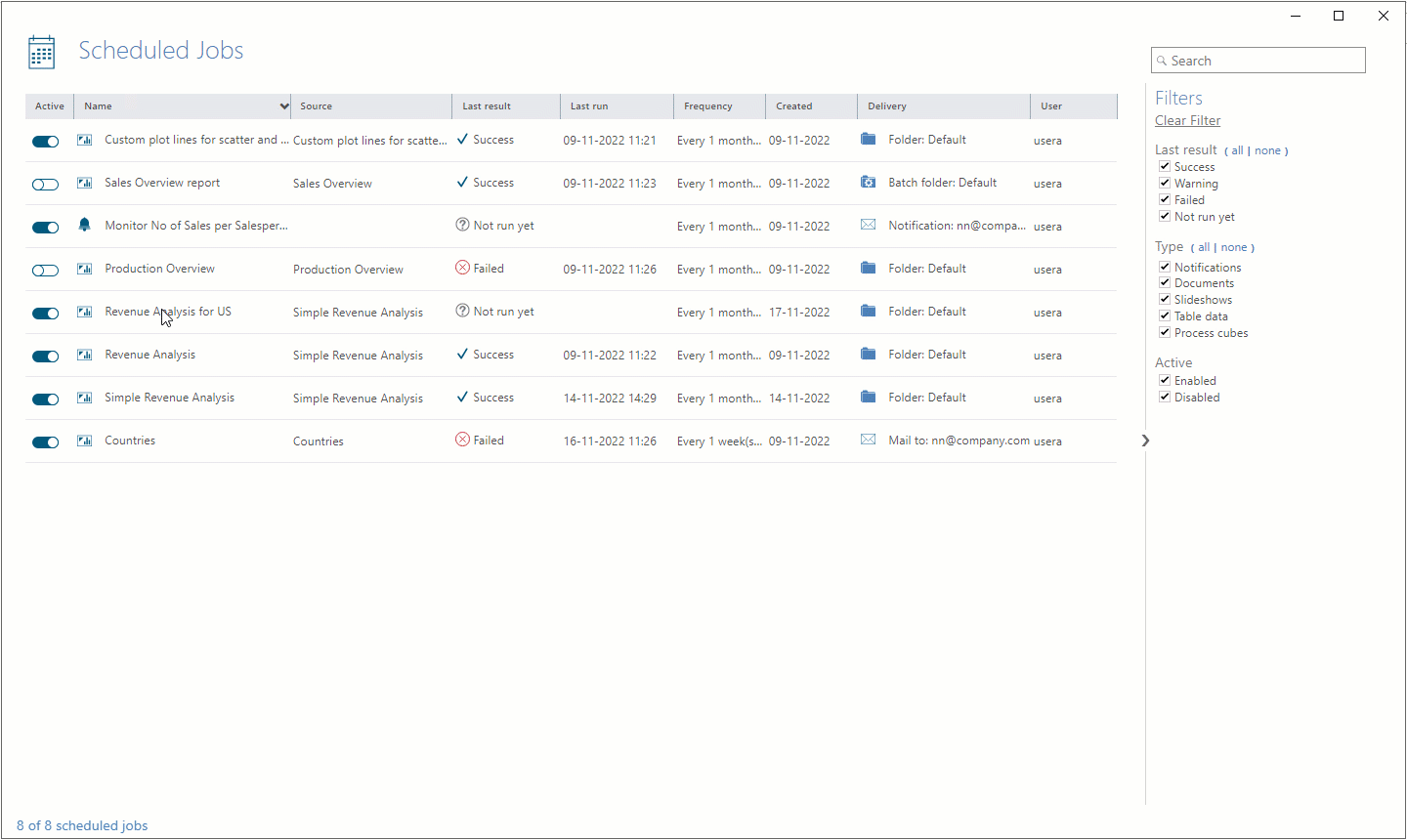Sort by the User column header
This screenshot has height=840, width=1407.
(1074, 105)
